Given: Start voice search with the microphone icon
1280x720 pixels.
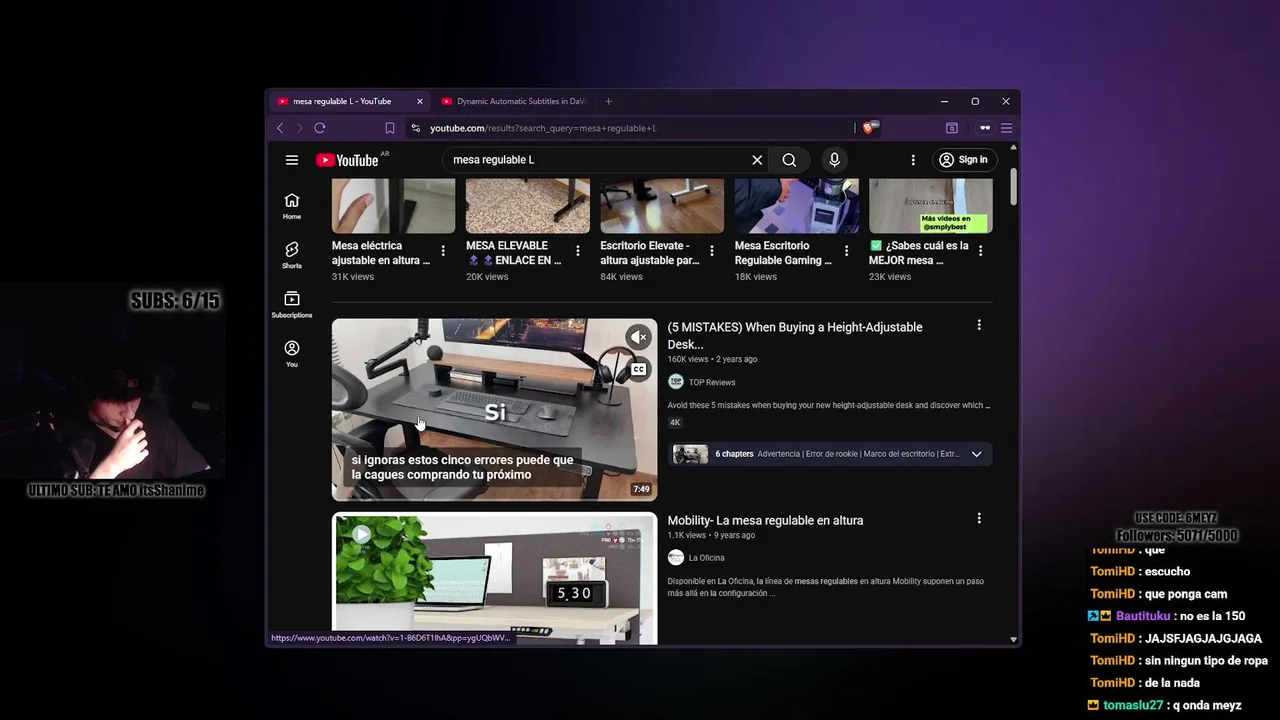Looking at the screenshot, I should (x=834, y=160).
